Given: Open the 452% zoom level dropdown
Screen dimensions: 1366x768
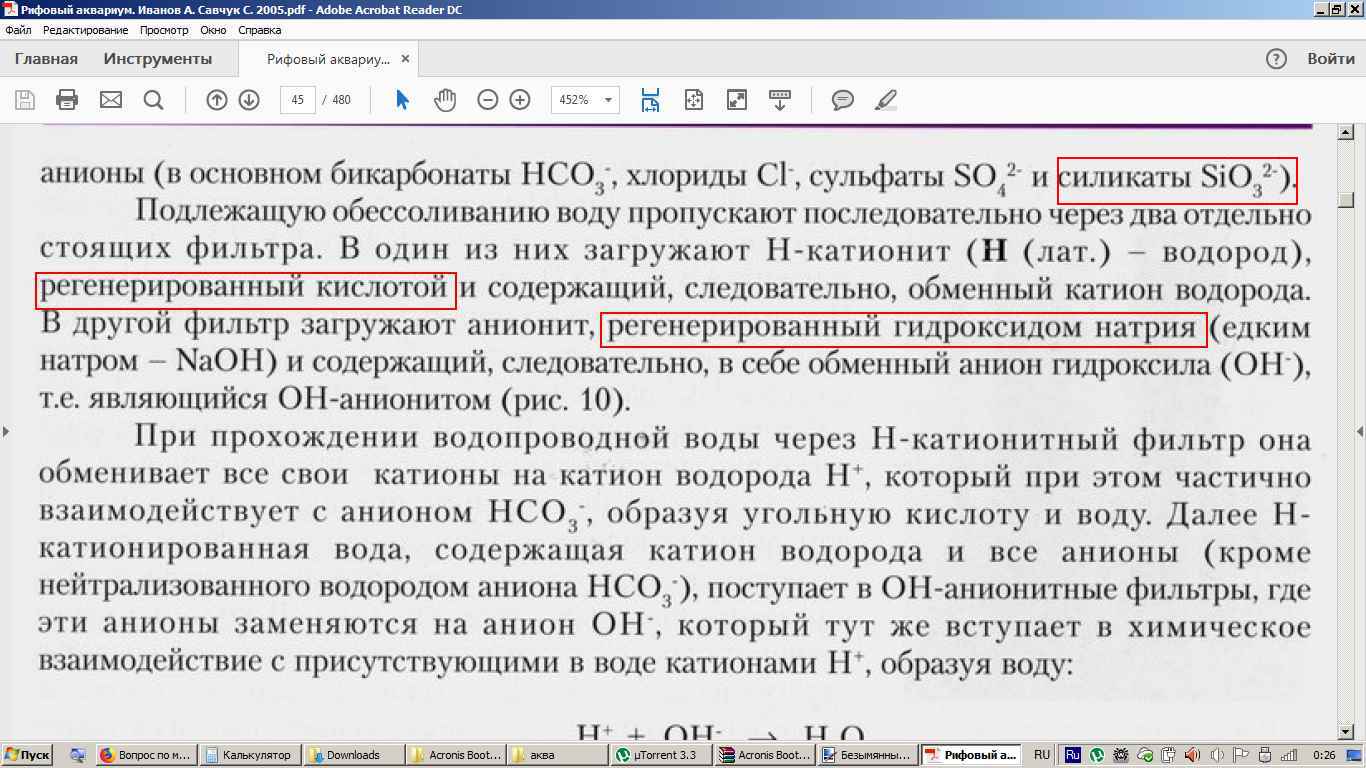Looking at the screenshot, I should (x=607, y=100).
